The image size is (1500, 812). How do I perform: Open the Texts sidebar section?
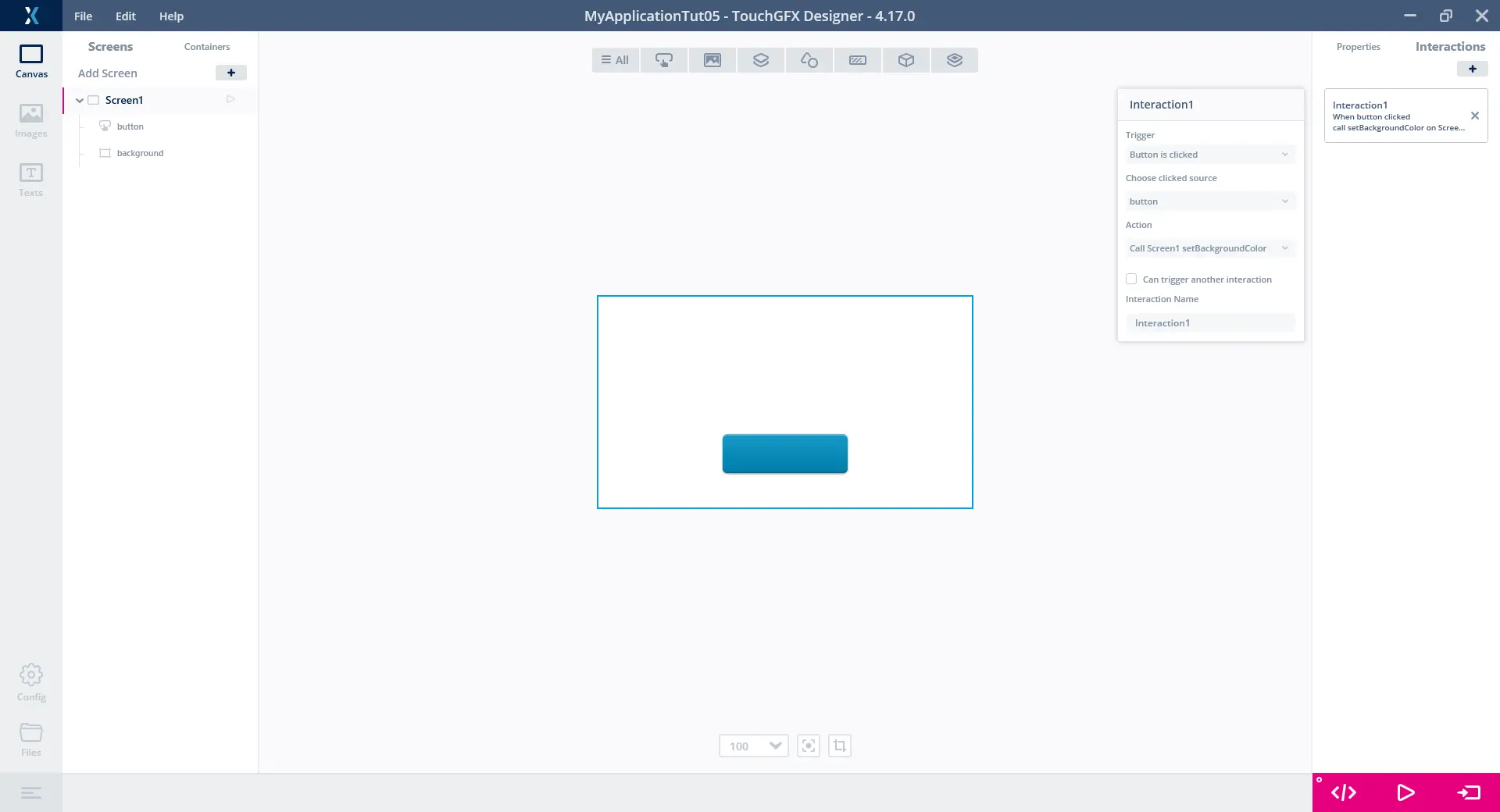click(x=31, y=180)
